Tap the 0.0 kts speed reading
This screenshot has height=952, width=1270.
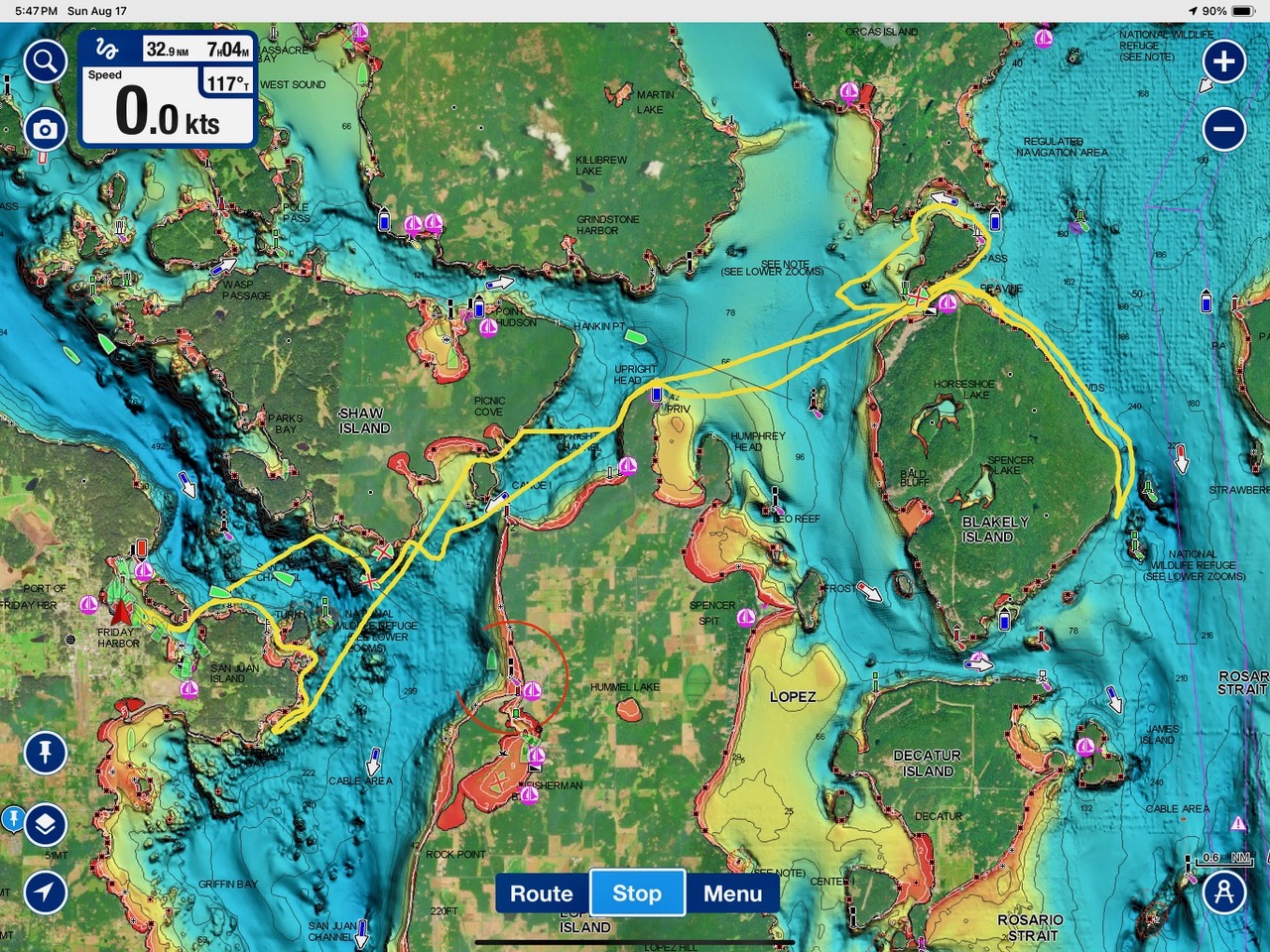pyautogui.click(x=167, y=112)
